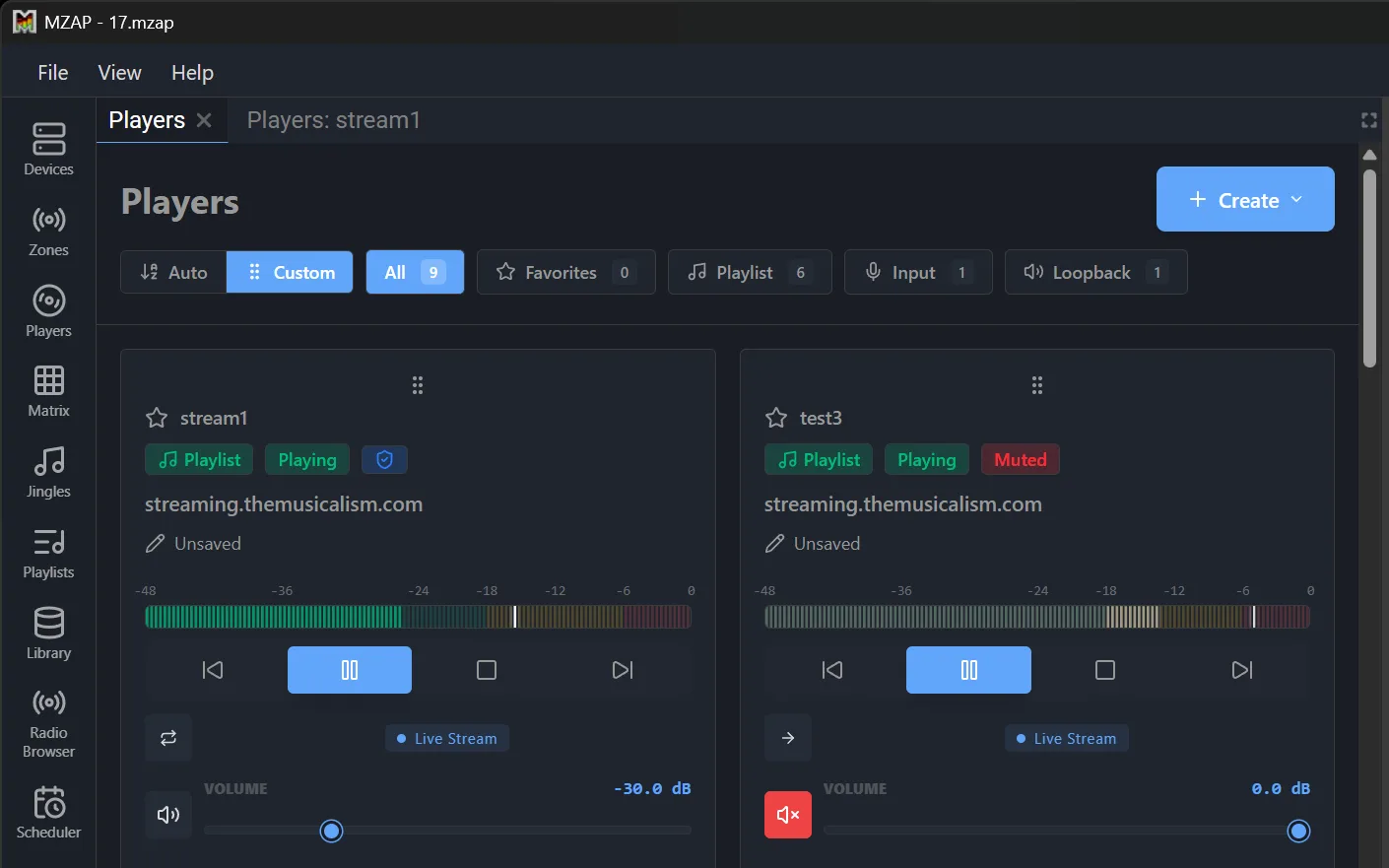
Task: Click stream1 volume slider handle
Action: pos(332,831)
